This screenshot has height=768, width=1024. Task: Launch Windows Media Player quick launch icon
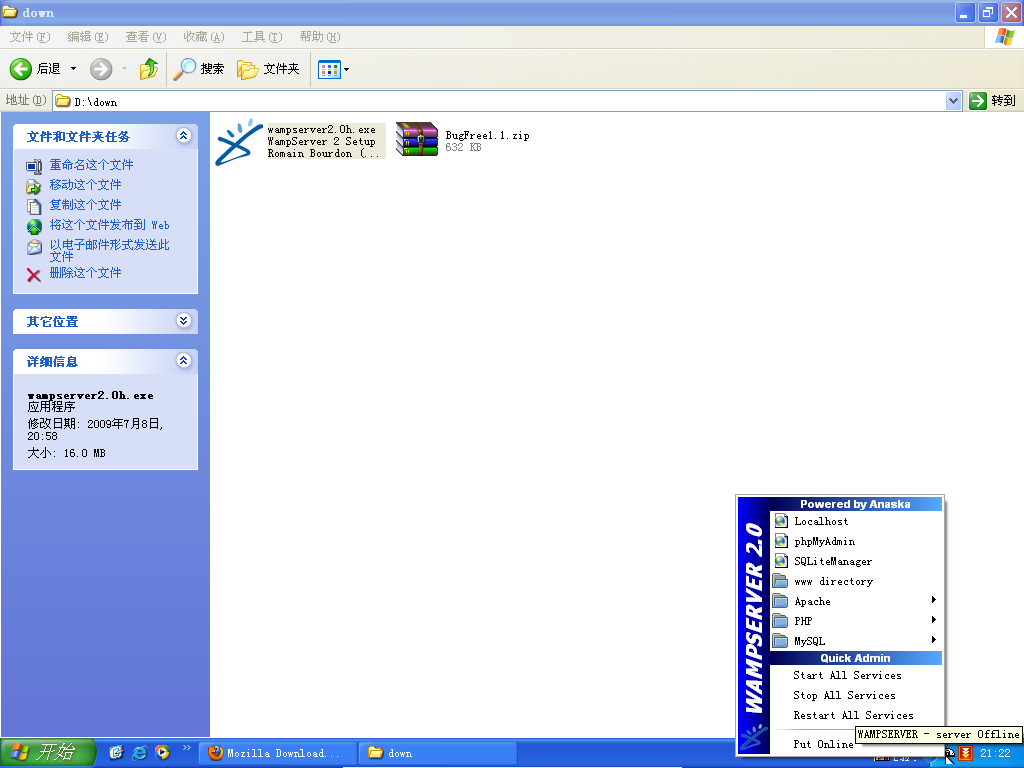(x=163, y=753)
